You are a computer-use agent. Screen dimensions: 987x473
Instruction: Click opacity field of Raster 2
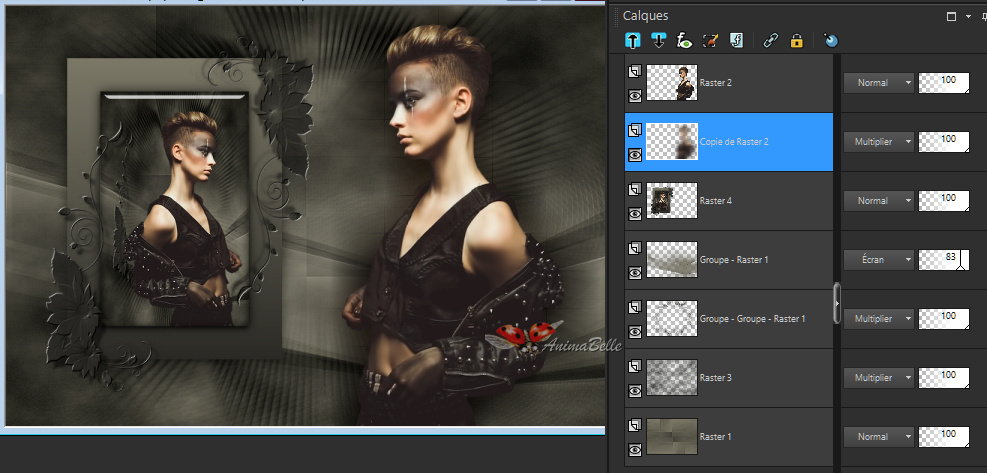tap(944, 83)
